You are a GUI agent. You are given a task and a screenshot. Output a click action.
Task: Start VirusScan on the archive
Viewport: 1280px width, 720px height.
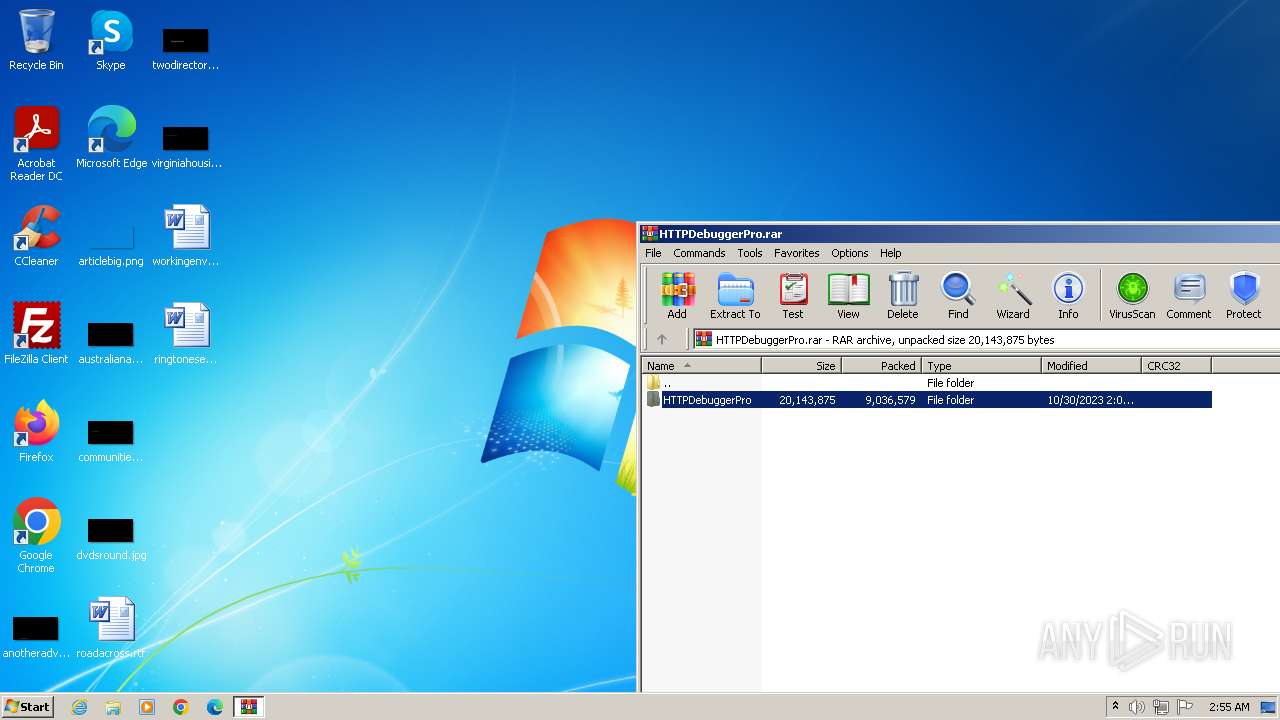click(1132, 296)
